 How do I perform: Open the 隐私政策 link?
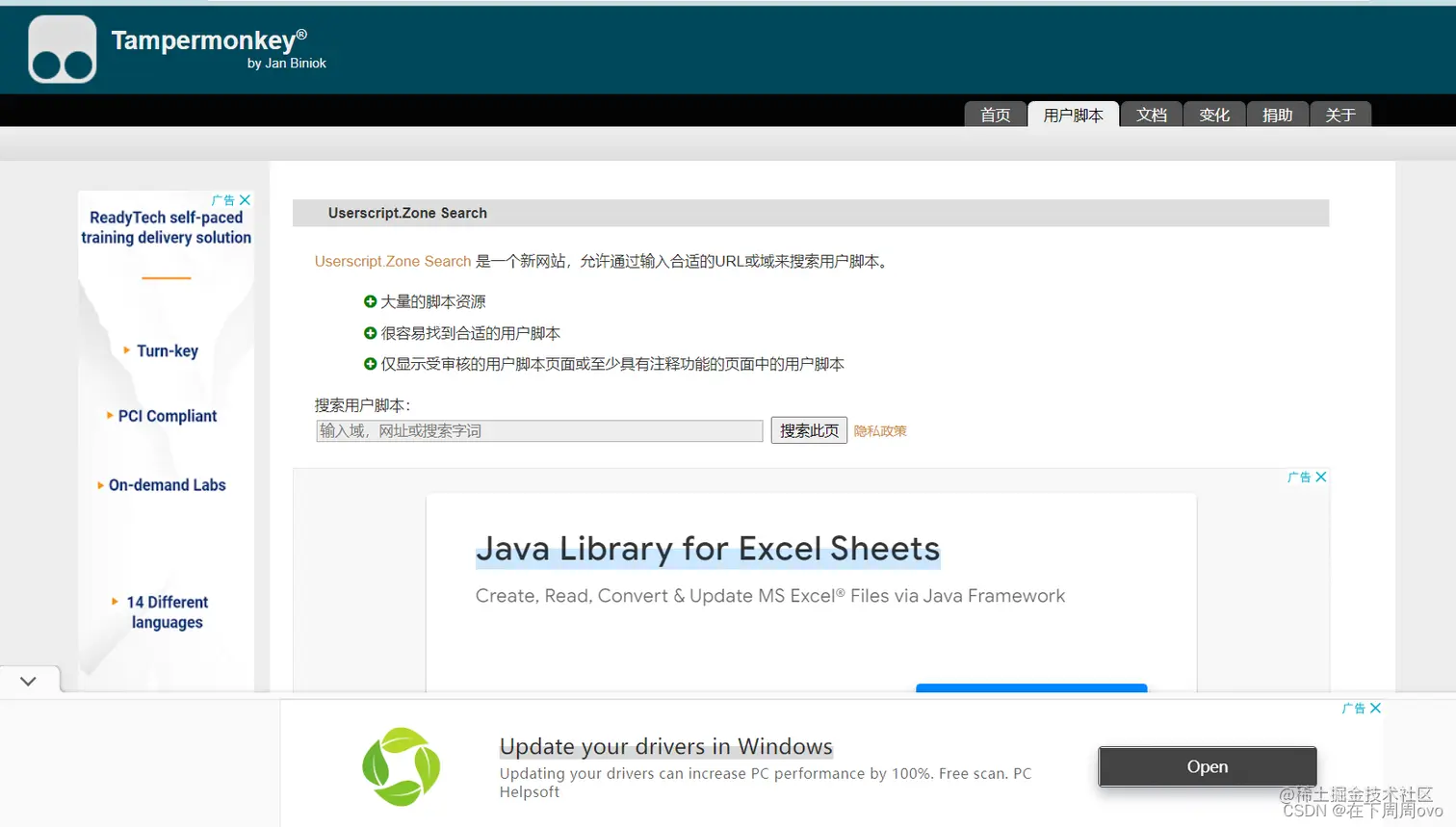[880, 431]
